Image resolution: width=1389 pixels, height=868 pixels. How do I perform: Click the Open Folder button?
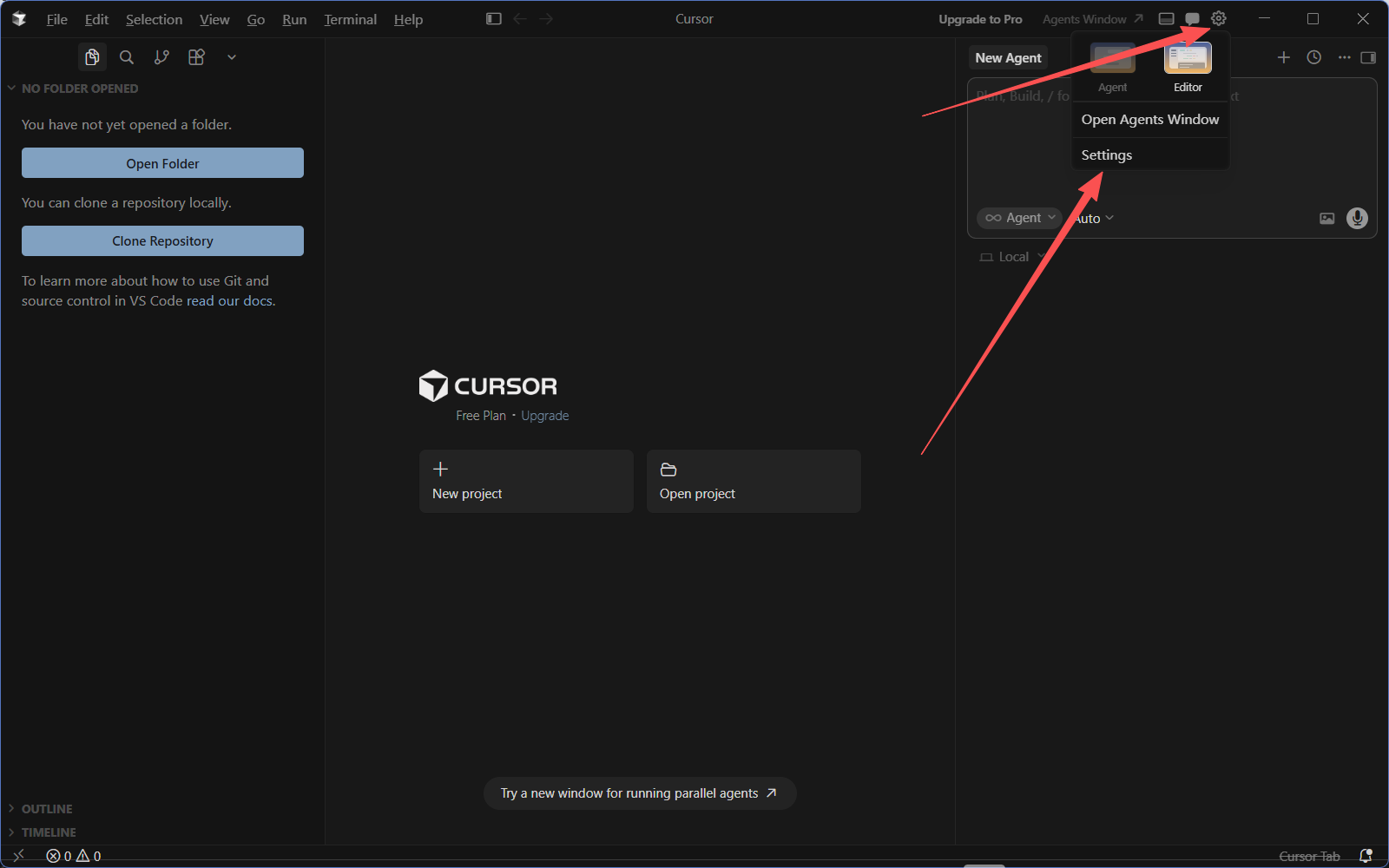coord(162,163)
